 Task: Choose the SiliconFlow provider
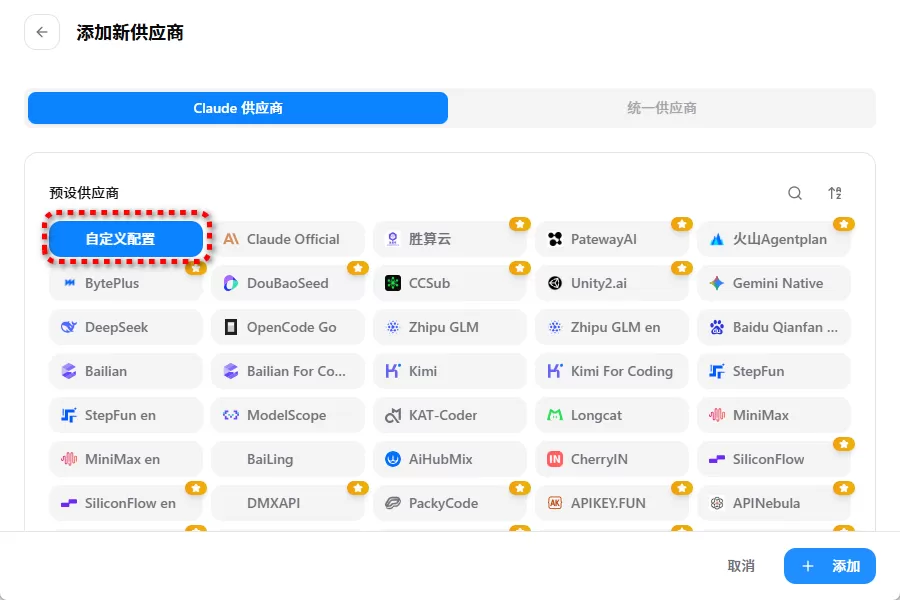(x=774, y=459)
